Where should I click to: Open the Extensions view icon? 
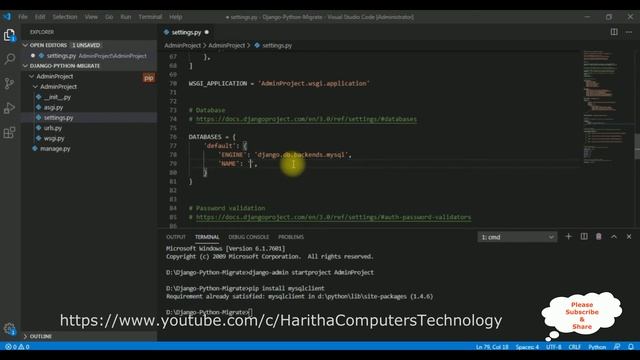[x=9, y=132]
